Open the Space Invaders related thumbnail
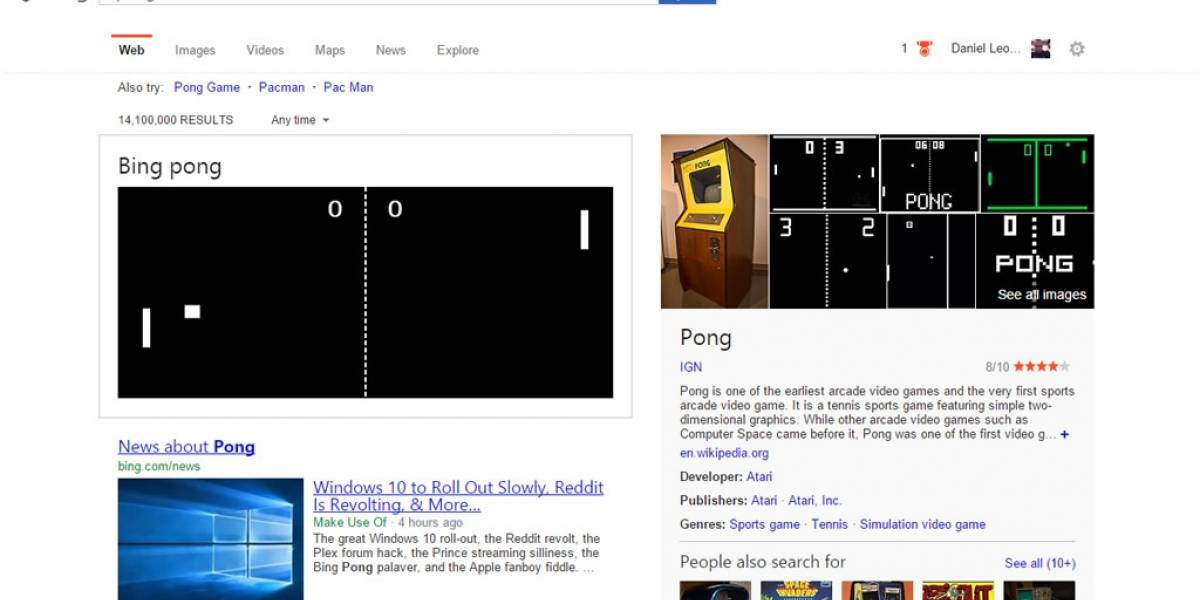This screenshot has width=1200, height=600. click(x=796, y=591)
